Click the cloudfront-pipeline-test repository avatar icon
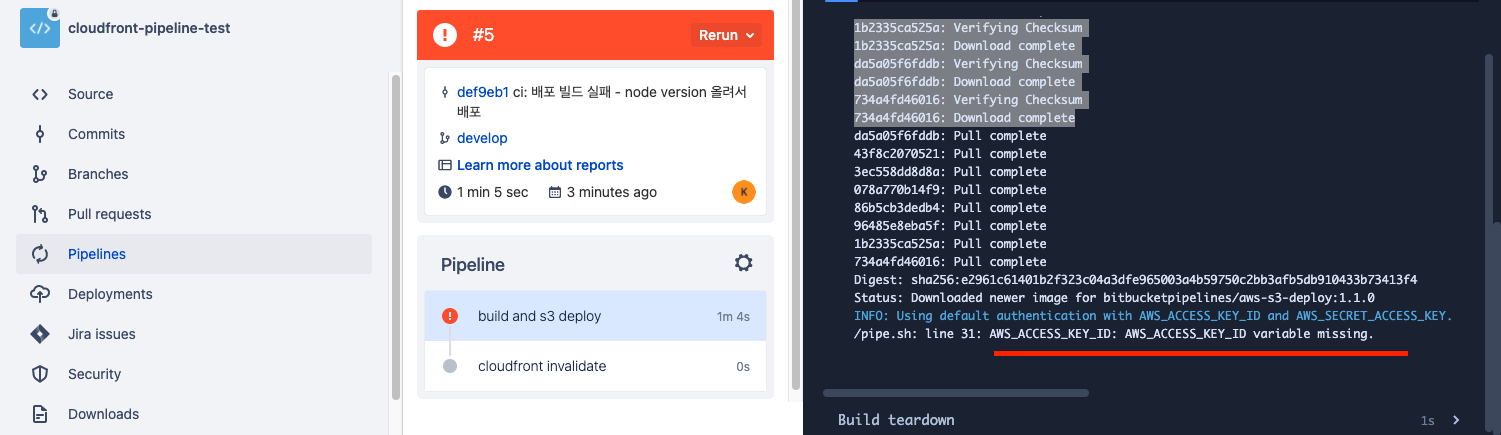1501x435 pixels. [x=40, y=28]
